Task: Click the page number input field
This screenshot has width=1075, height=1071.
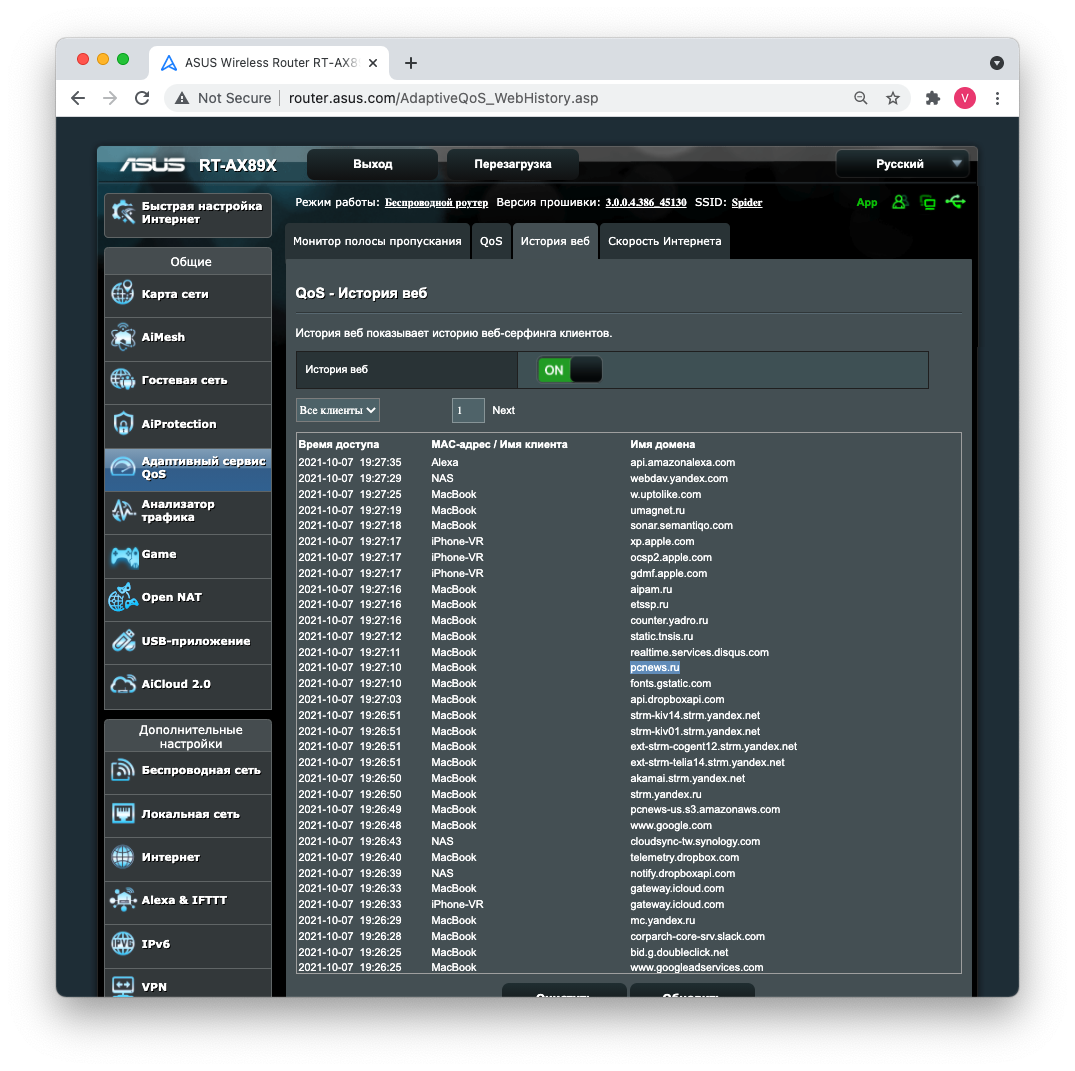Action: (x=468, y=410)
